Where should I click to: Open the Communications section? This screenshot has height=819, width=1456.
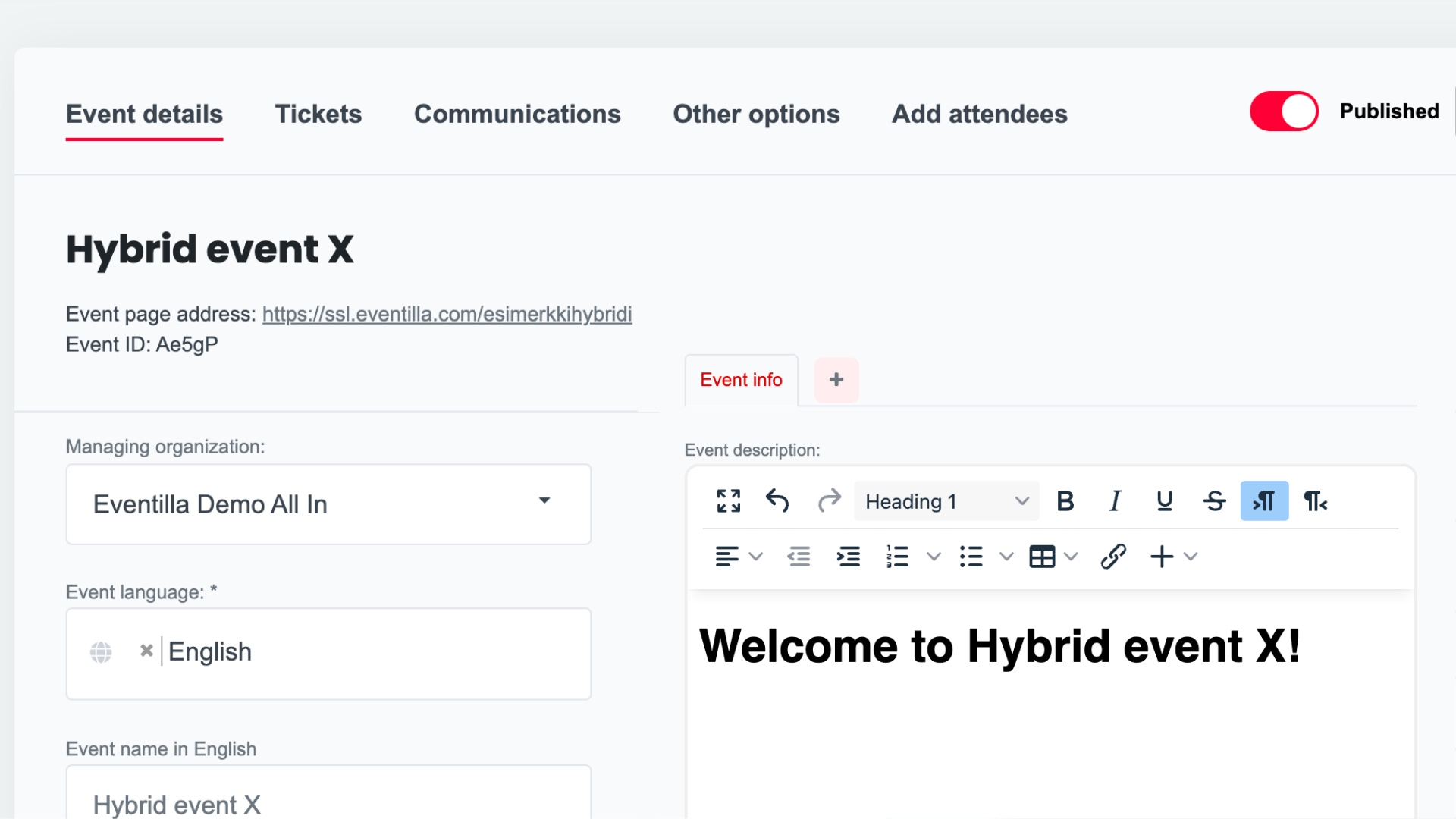pos(517,114)
